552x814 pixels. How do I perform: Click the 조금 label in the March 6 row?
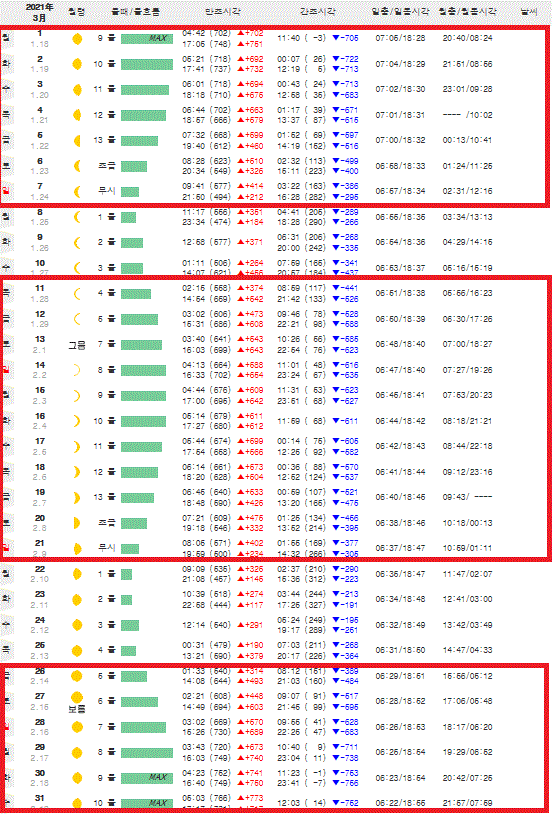coord(107,166)
